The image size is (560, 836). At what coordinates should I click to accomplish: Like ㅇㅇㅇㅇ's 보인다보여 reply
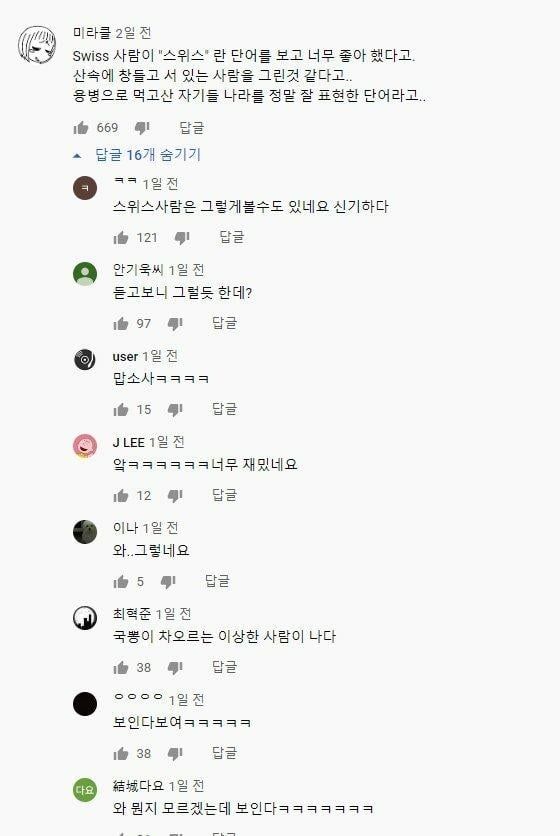click(x=121, y=753)
